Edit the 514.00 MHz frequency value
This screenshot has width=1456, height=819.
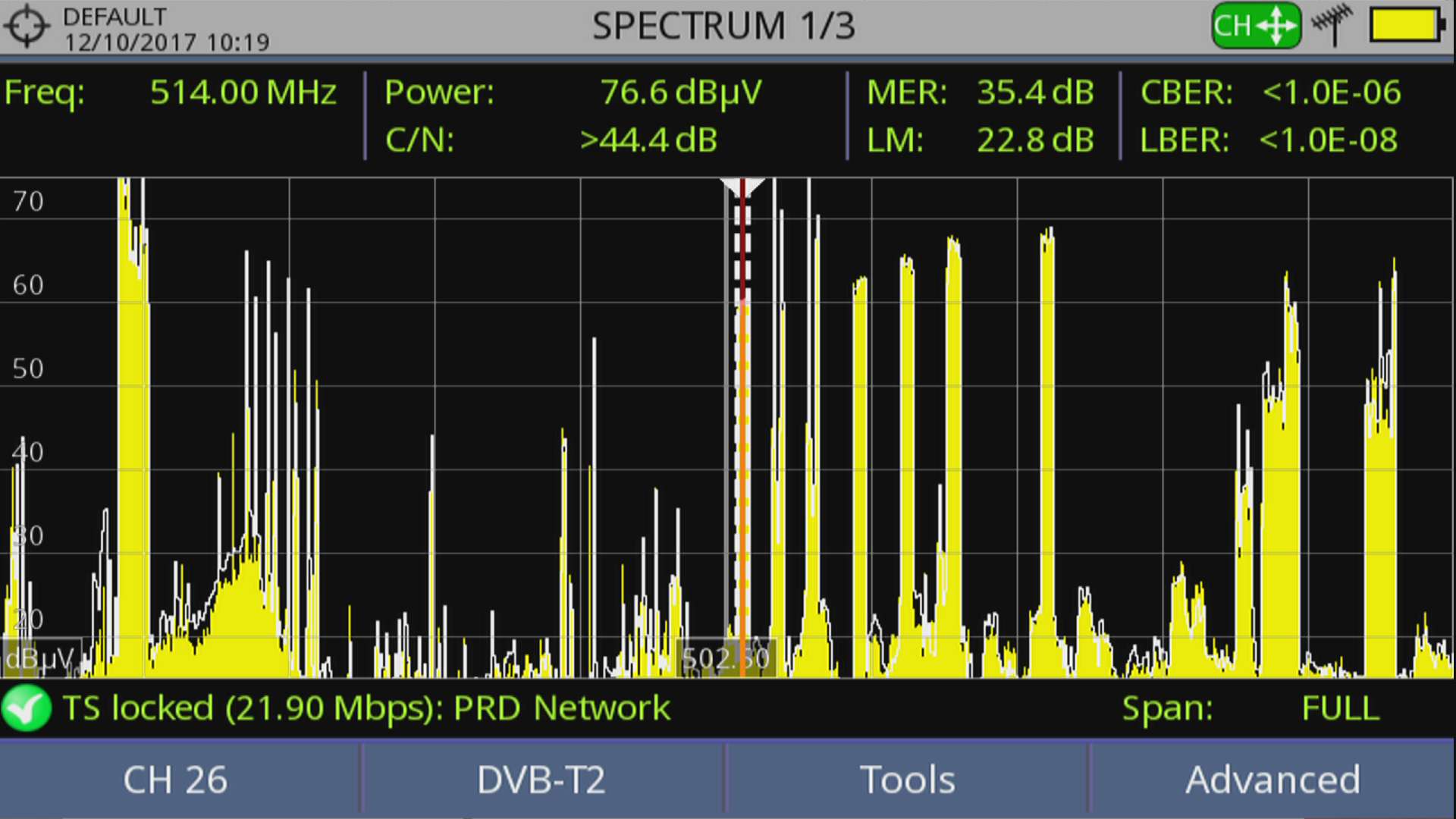(243, 93)
